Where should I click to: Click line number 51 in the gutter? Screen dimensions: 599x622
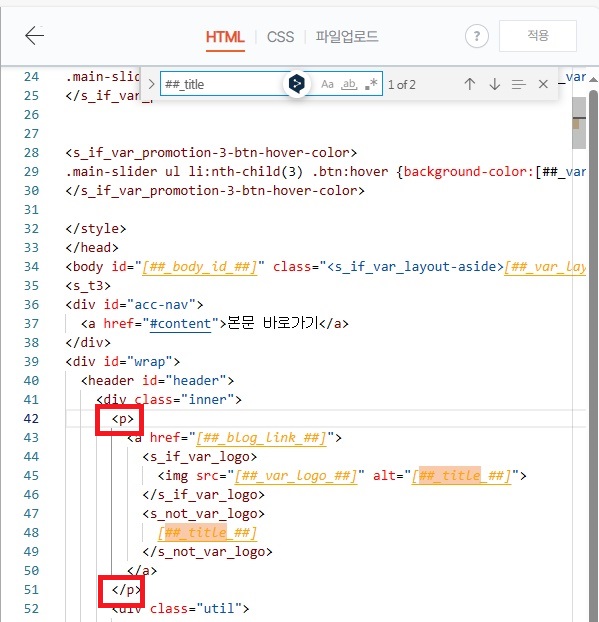pos(31,590)
